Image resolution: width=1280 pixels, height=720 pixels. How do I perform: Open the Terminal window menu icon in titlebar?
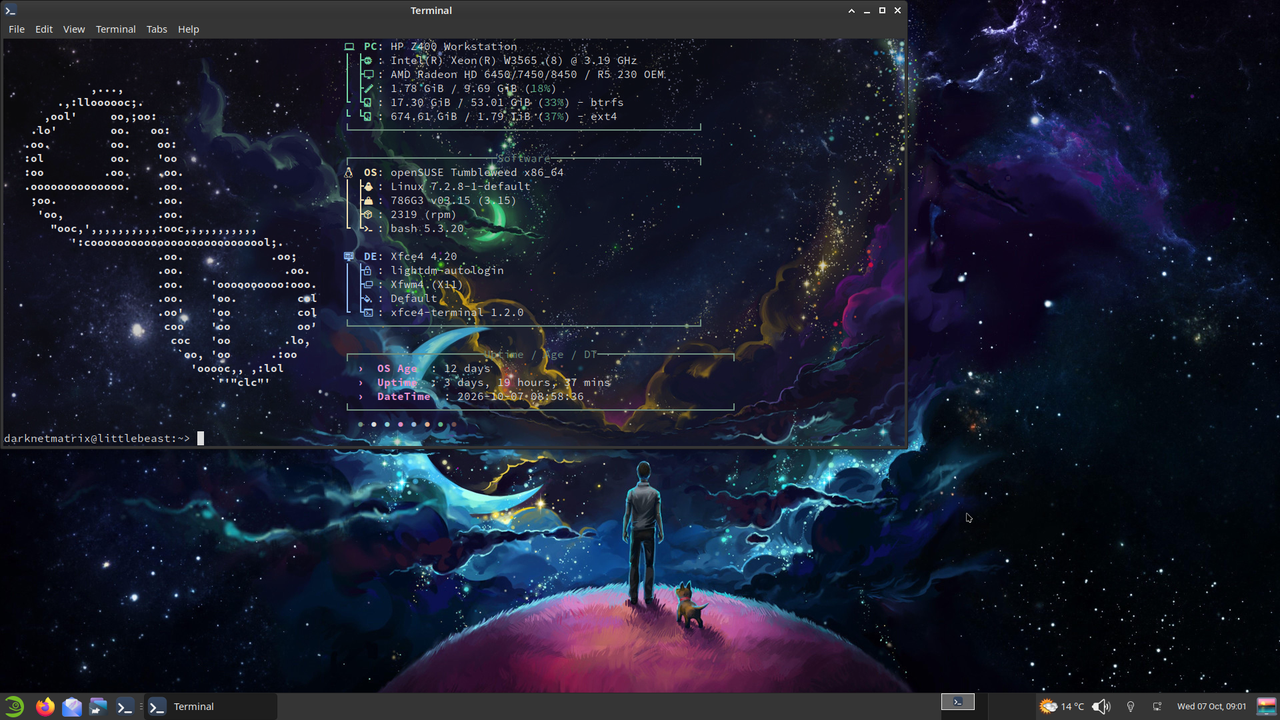tap(13, 10)
